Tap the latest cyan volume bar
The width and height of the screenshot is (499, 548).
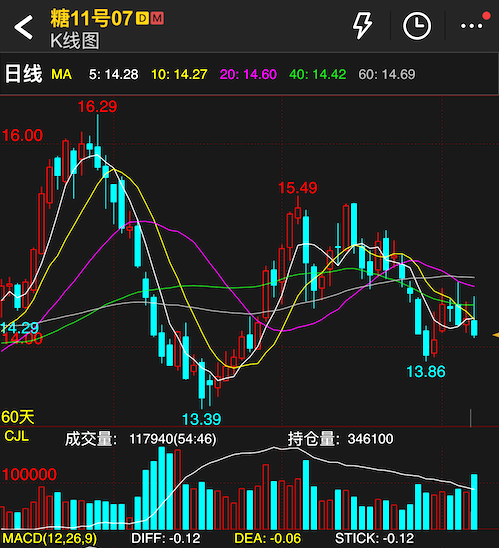(x=474, y=502)
